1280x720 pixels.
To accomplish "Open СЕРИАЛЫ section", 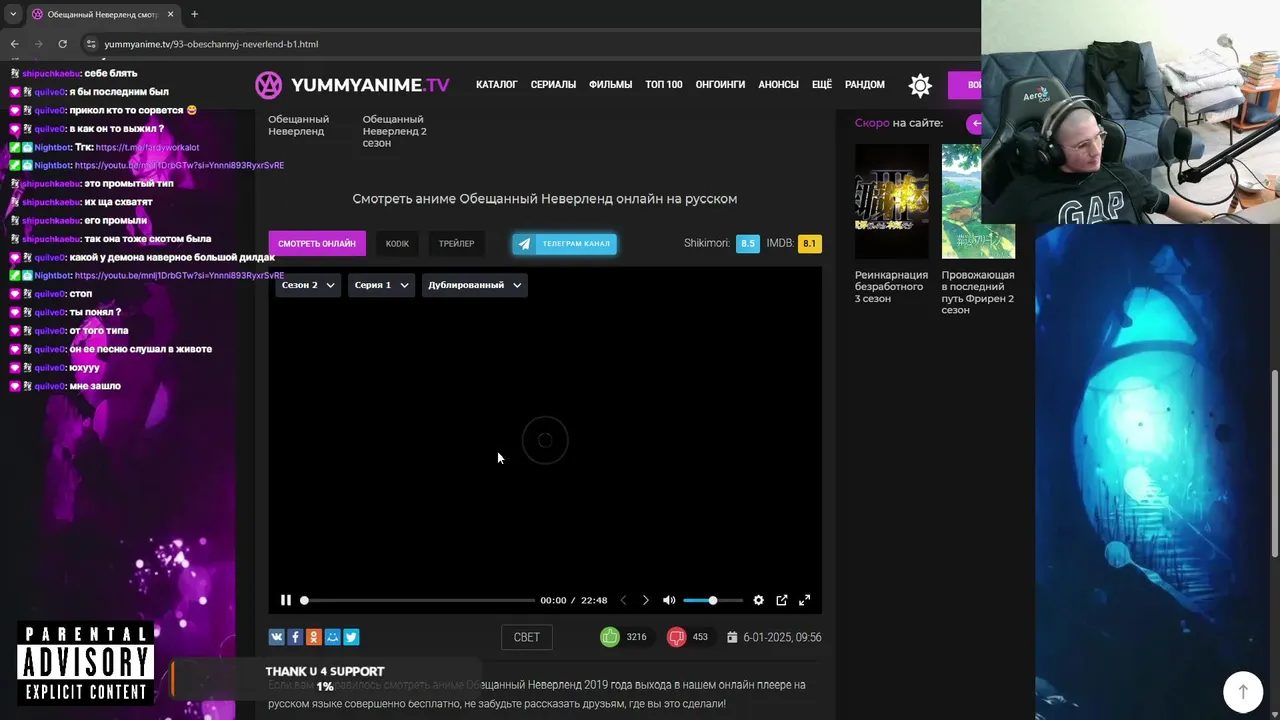I will click(553, 85).
